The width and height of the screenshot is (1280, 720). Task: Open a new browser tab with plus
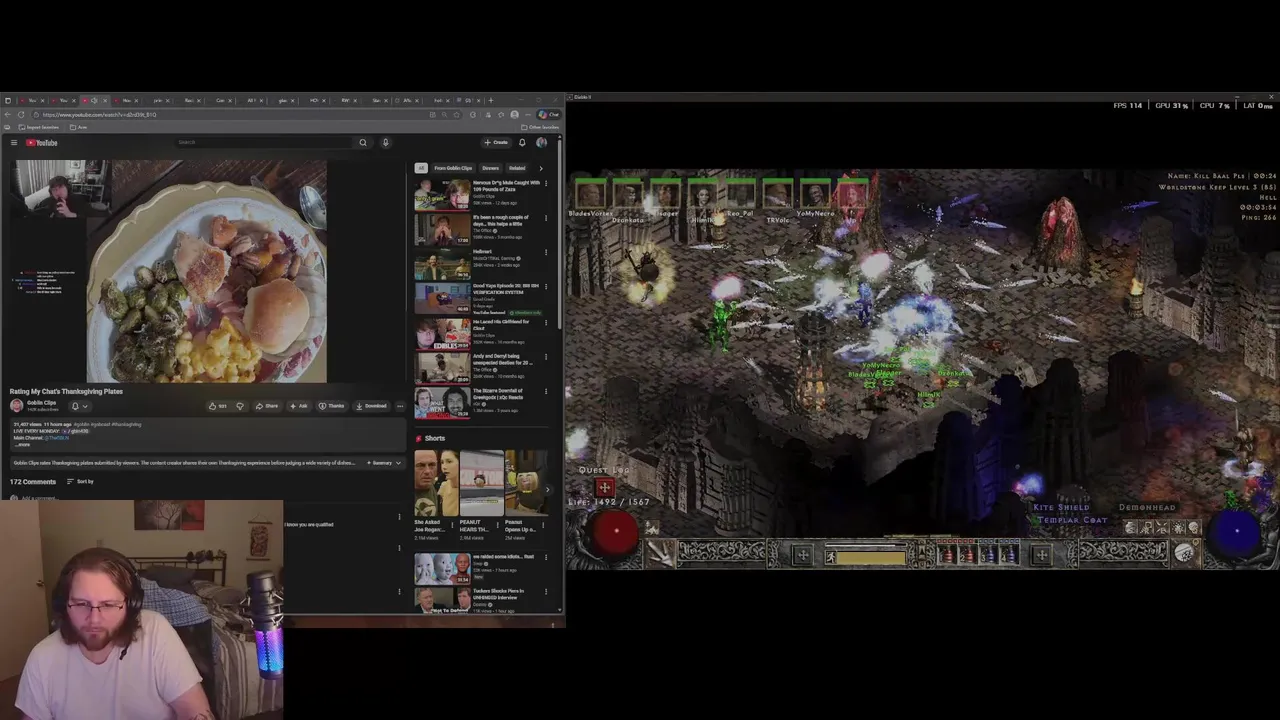(x=491, y=101)
